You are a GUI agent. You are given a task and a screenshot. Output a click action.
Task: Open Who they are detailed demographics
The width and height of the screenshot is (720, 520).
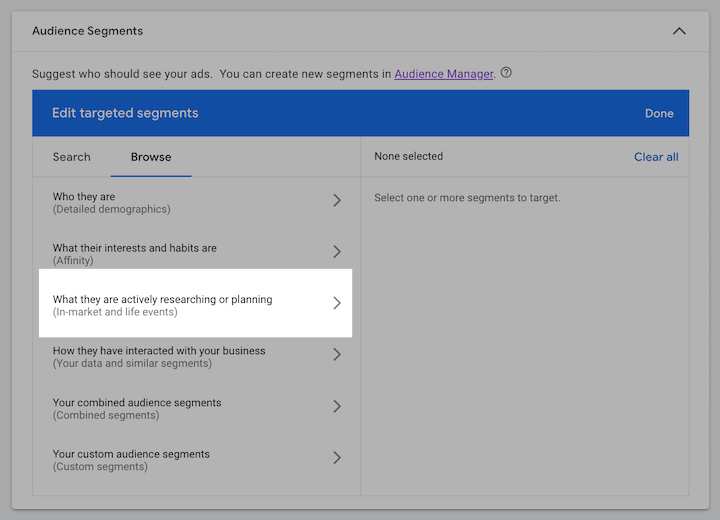tap(112, 203)
